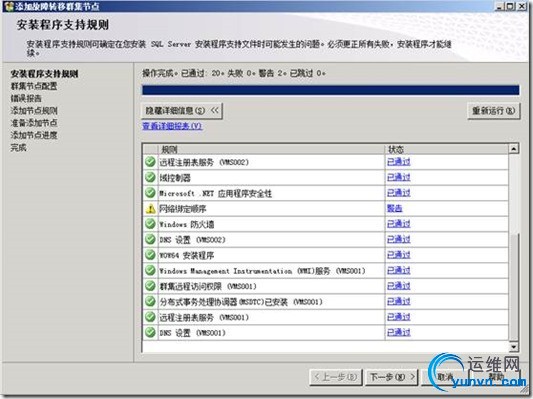Click check icon for WOW64 安装程序

[150, 255]
